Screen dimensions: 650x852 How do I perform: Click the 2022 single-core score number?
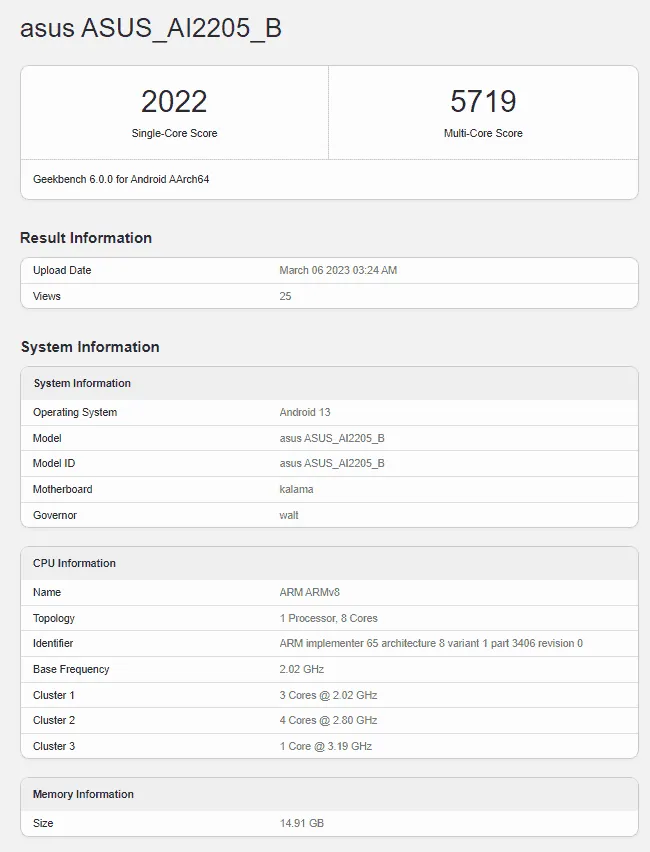click(174, 102)
